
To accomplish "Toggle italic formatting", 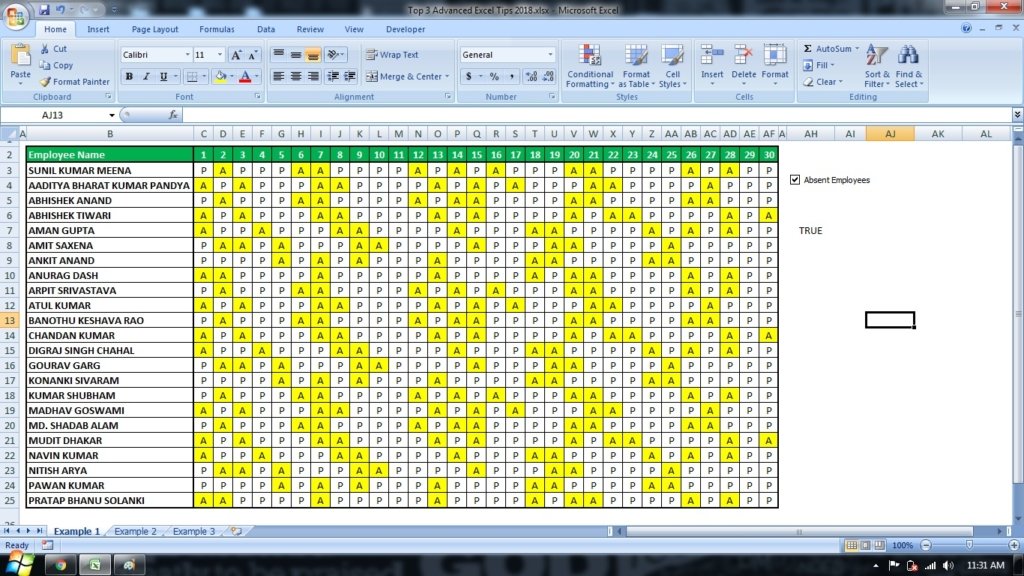I will [x=144, y=76].
